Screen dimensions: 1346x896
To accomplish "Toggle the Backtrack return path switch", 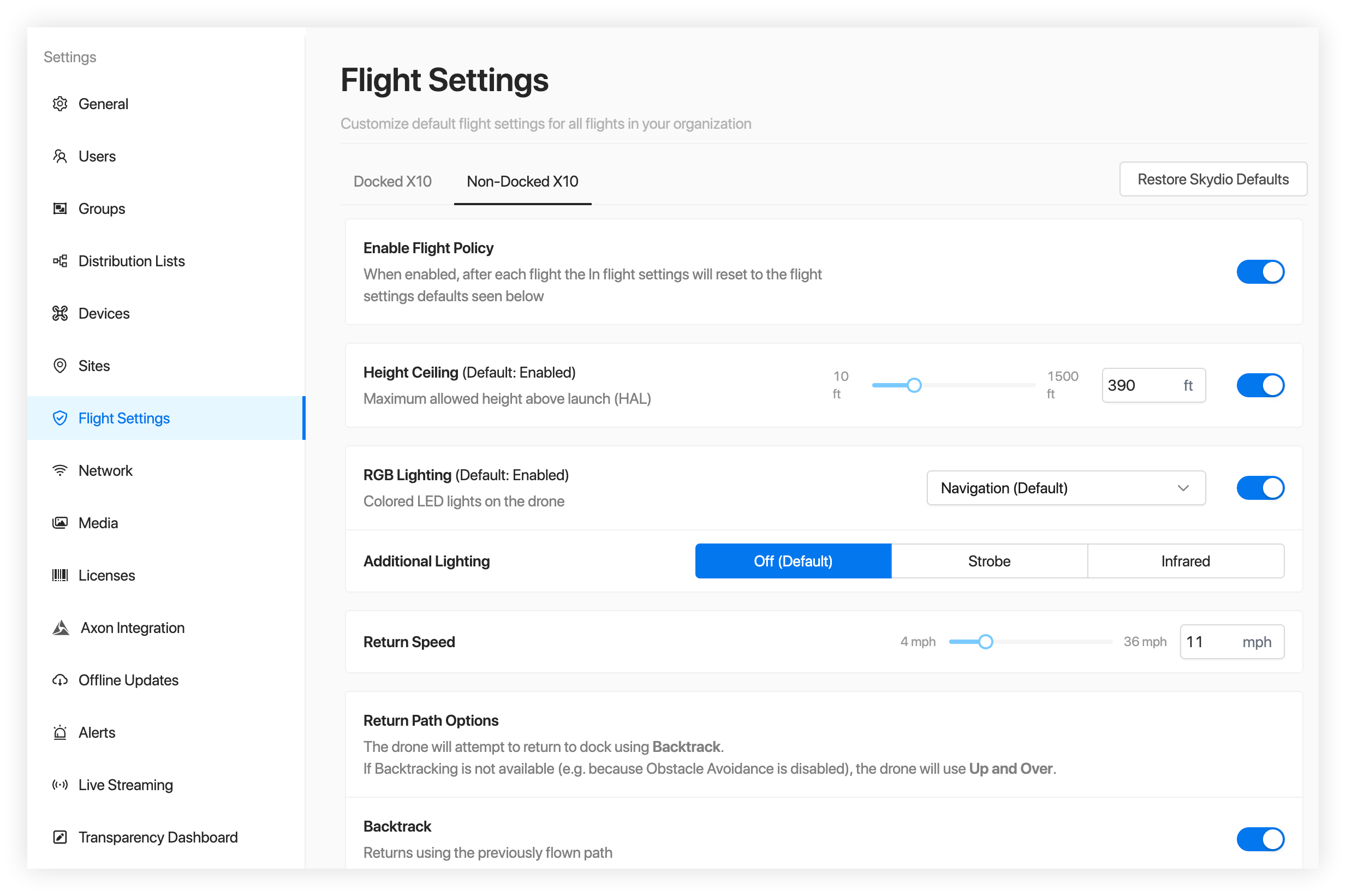I will 1260,839.
